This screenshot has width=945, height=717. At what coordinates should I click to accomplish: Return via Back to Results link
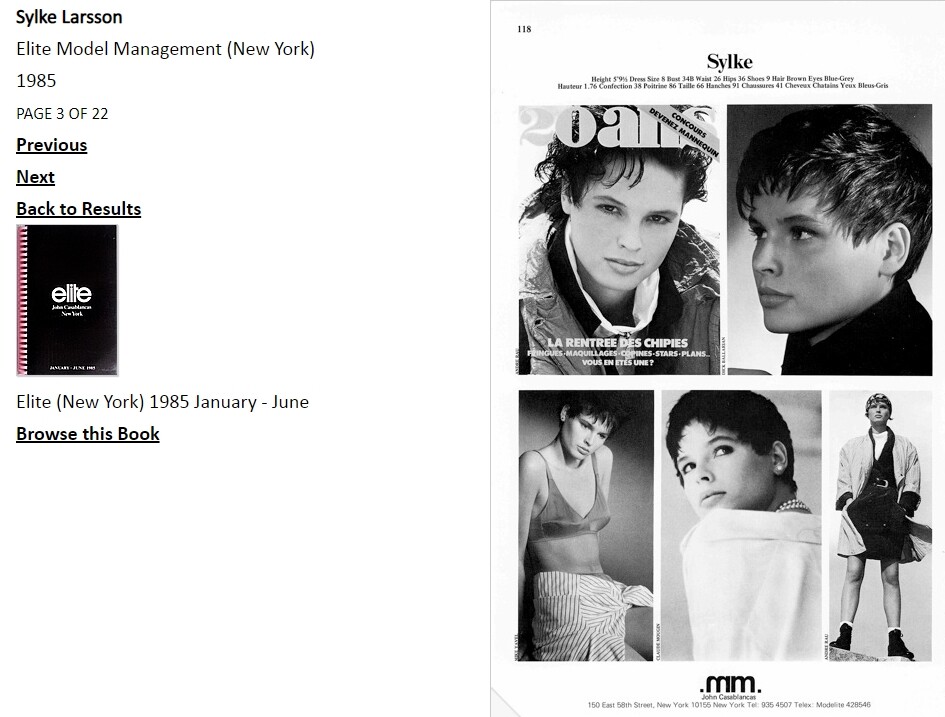[x=79, y=209]
